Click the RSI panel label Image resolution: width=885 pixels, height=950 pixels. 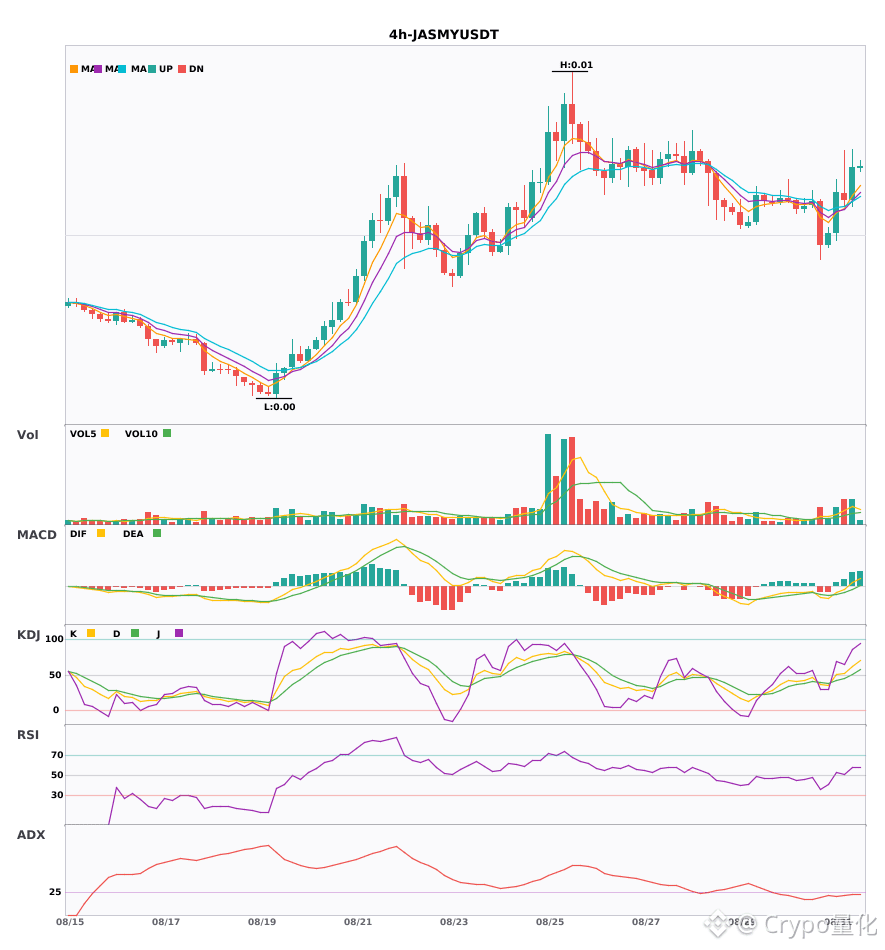pyautogui.click(x=28, y=735)
